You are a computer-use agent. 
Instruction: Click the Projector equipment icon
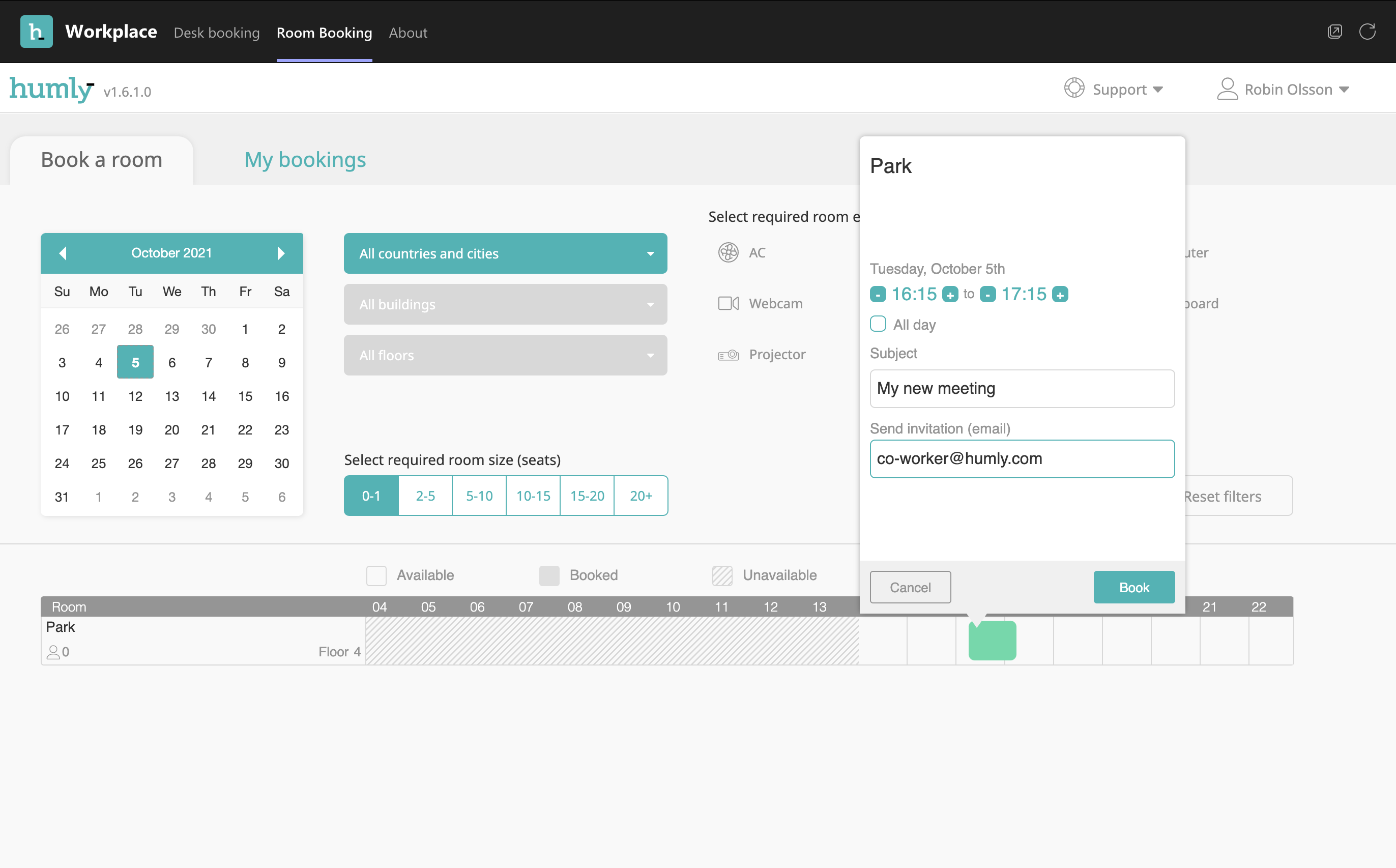(728, 354)
